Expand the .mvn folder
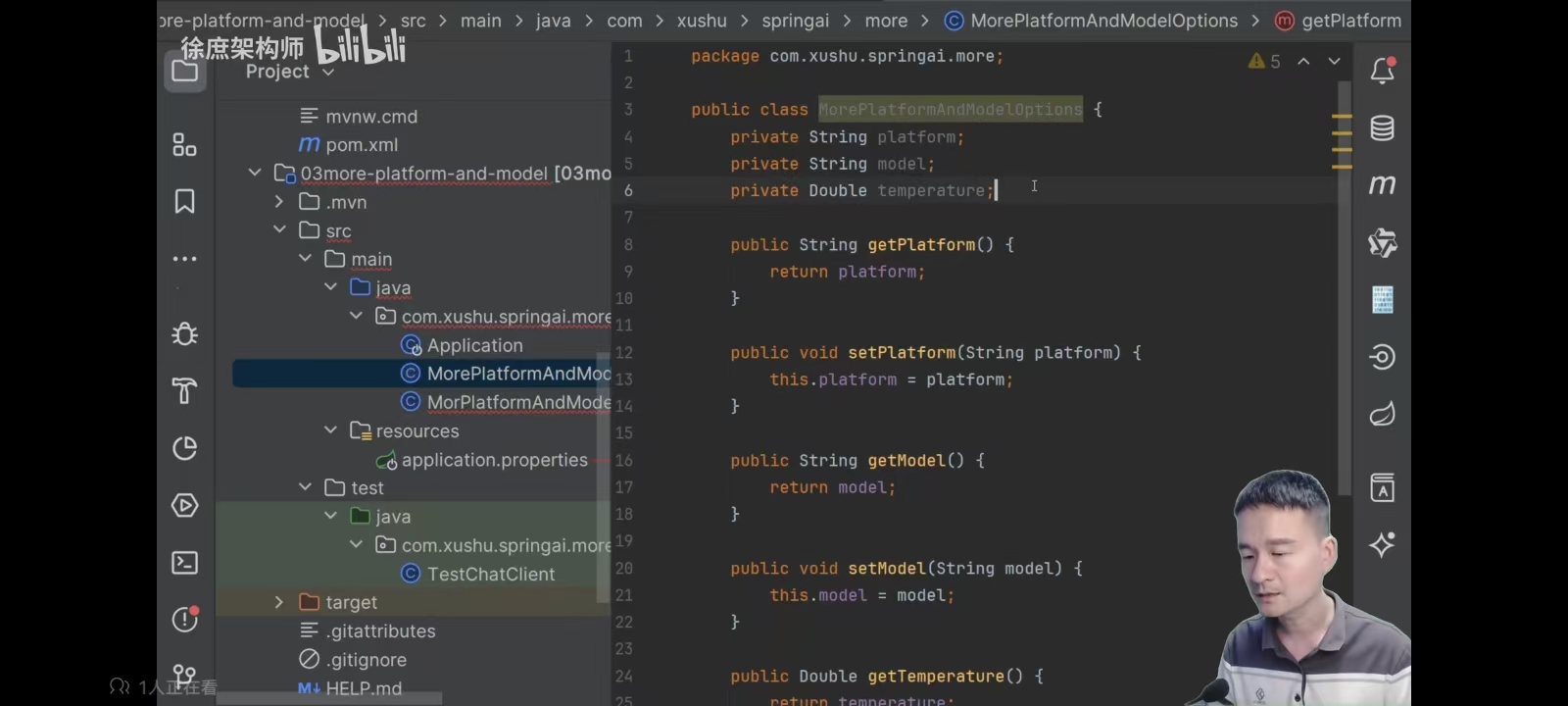The image size is (1568, 706). (x=279, y=201)
